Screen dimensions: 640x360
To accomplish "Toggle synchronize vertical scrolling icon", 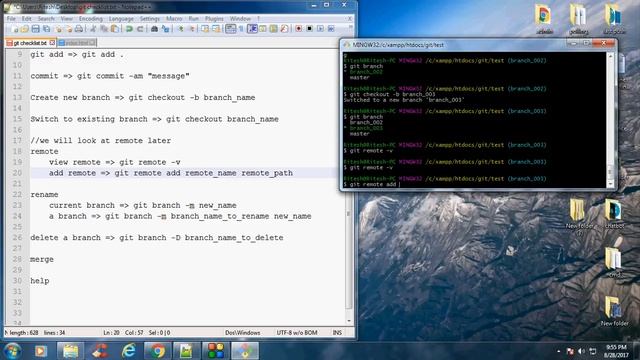I will [205, 29].
